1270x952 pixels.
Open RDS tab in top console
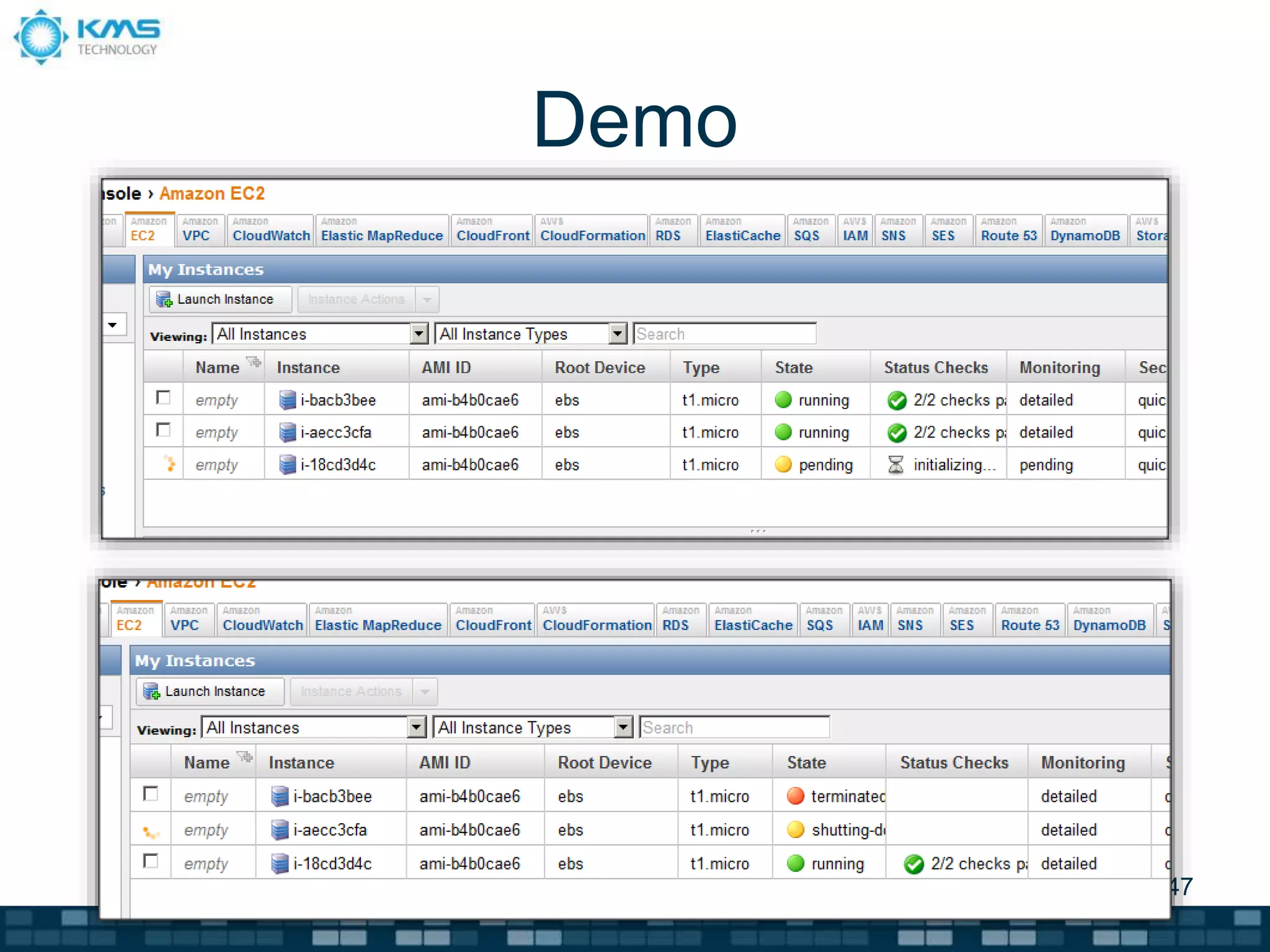[673, 230]
